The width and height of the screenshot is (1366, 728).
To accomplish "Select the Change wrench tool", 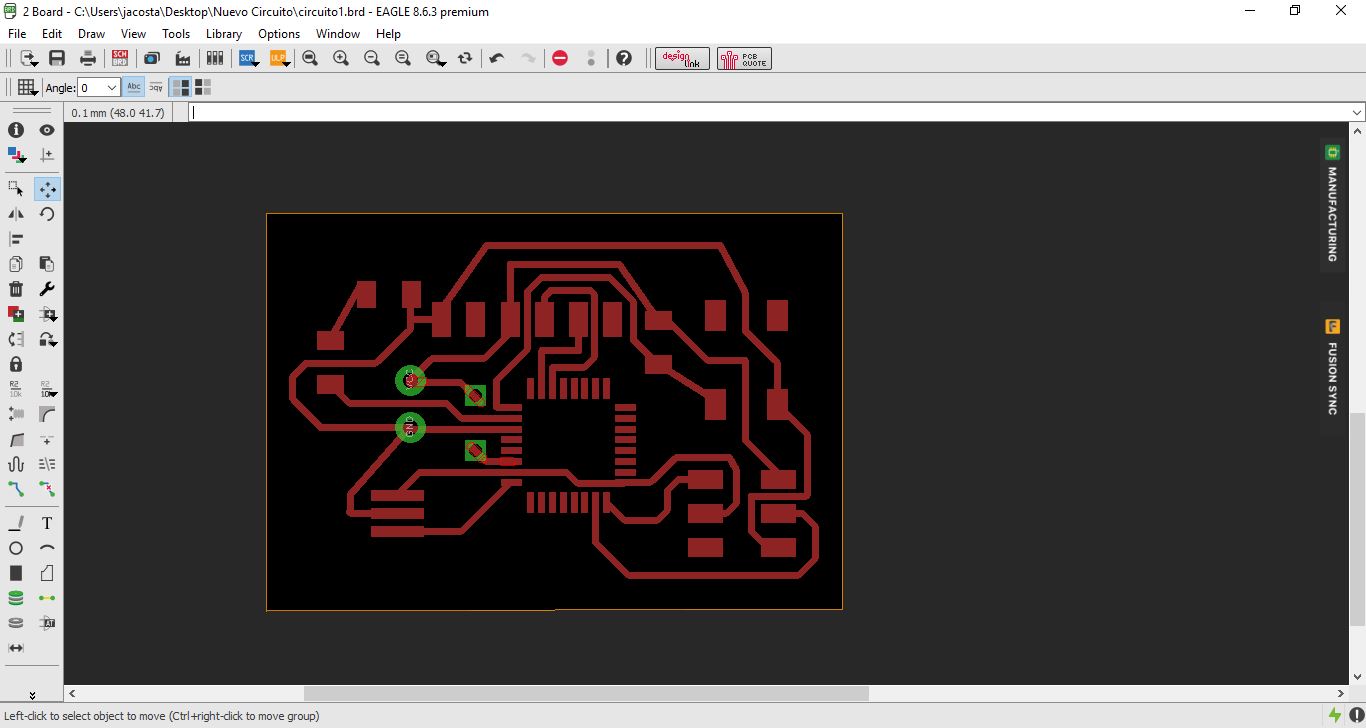I will 47,289.
